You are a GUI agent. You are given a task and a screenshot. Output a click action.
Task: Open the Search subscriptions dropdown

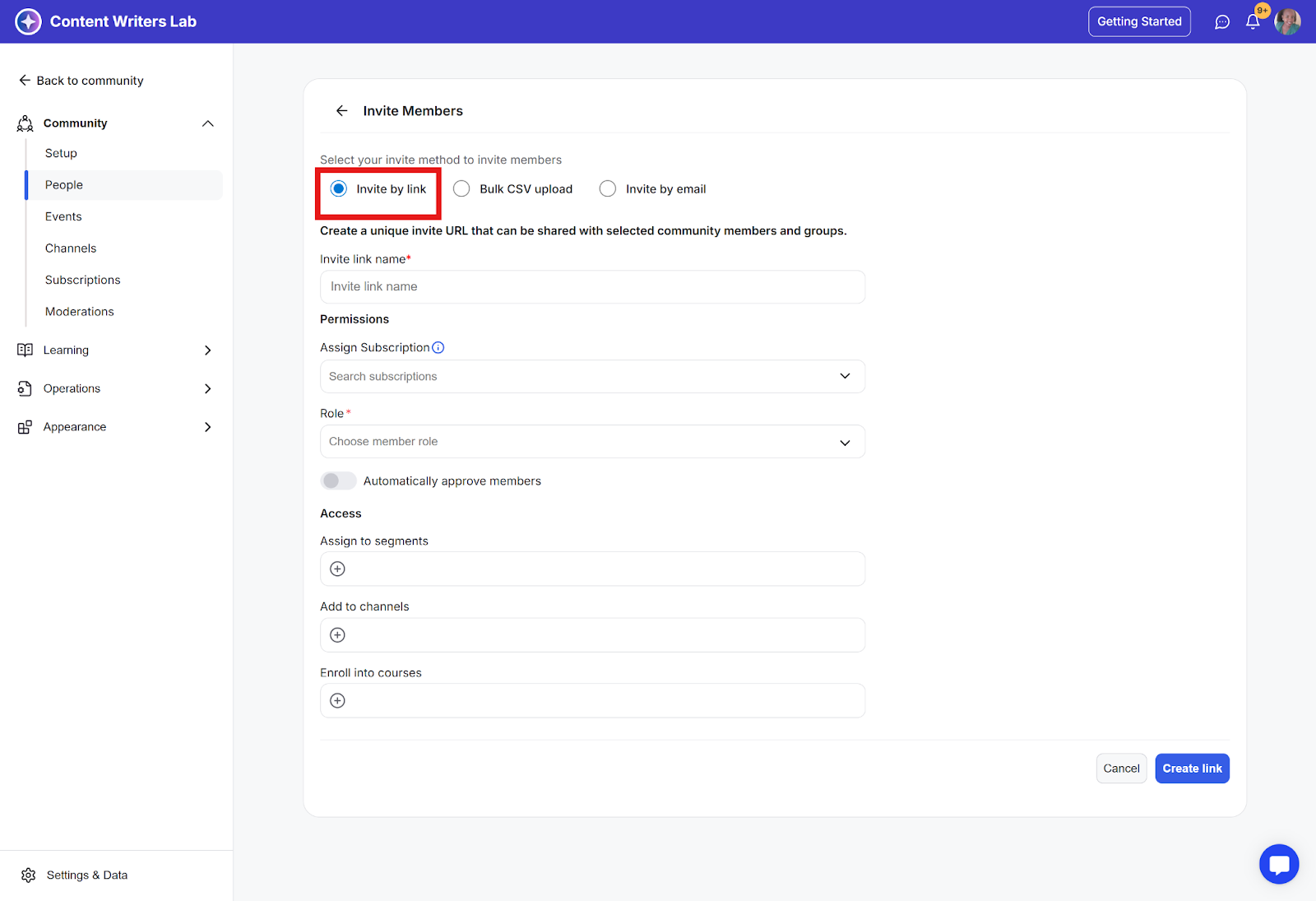592,376
